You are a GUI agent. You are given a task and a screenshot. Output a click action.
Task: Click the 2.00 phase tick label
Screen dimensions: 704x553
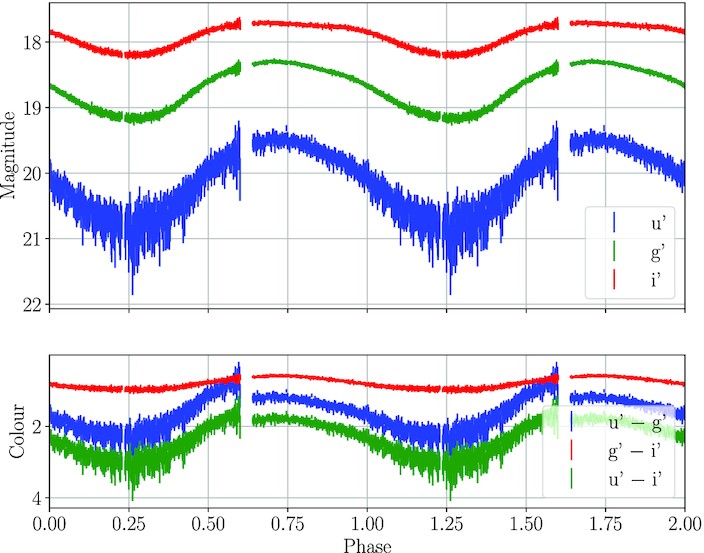tap(684, 524)
